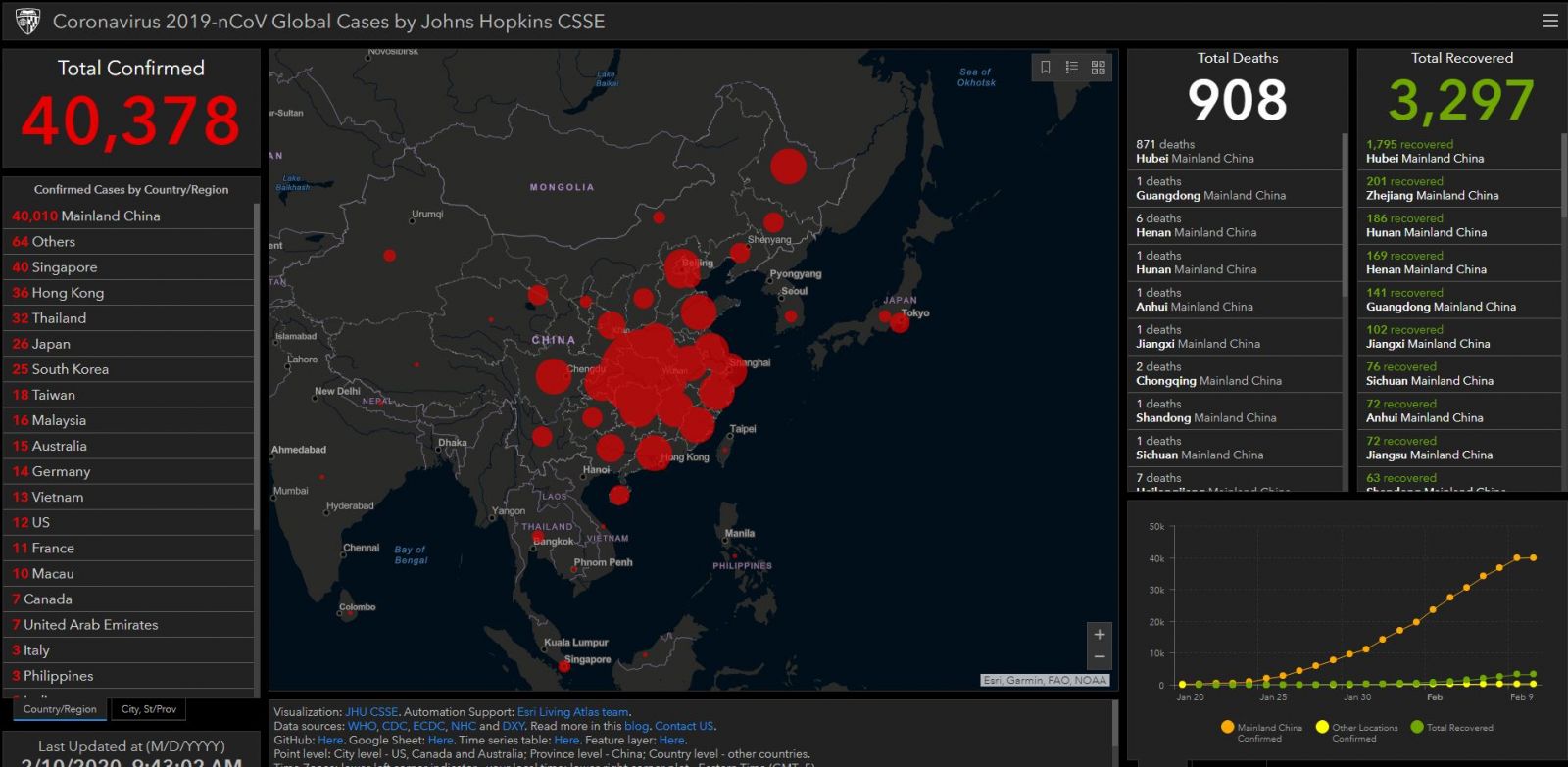Select 6 deaths Henan row
The height and width of the screenshot is (767, 1568).
pyautogui.click(x=1234, y=225)
